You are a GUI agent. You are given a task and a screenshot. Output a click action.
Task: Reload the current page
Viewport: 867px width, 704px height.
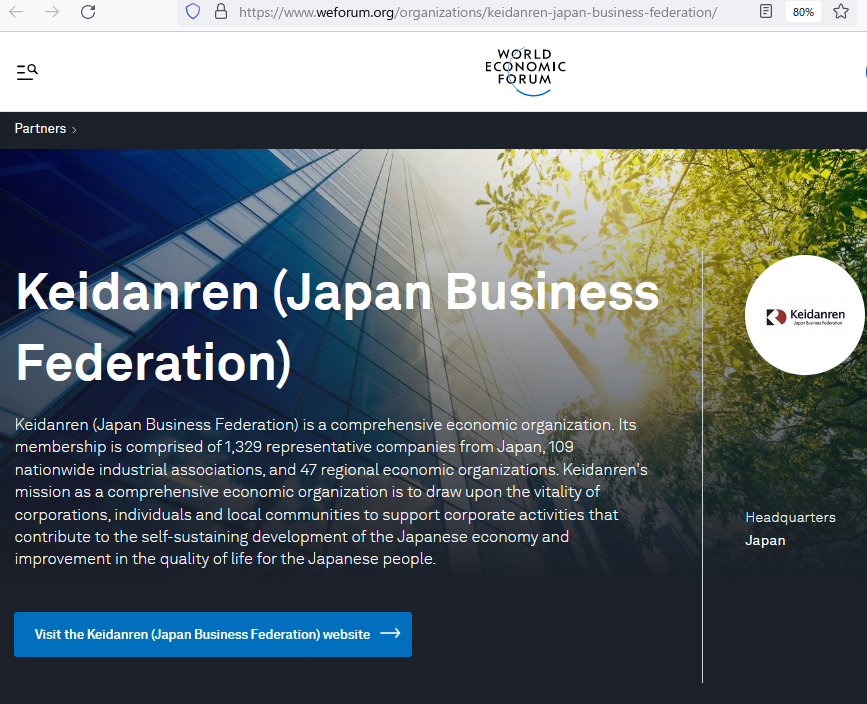pos(88,12)
